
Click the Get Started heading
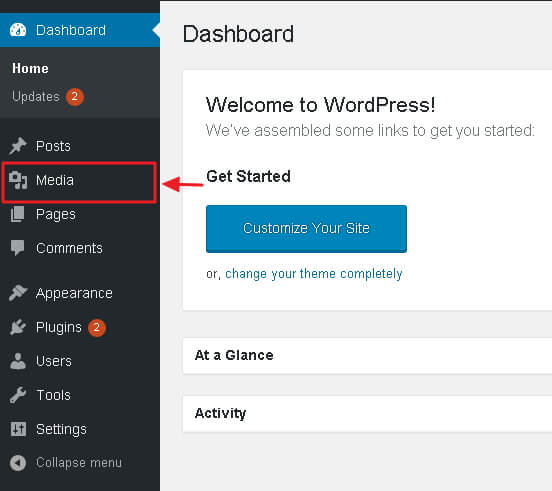(x=248, y=176)
